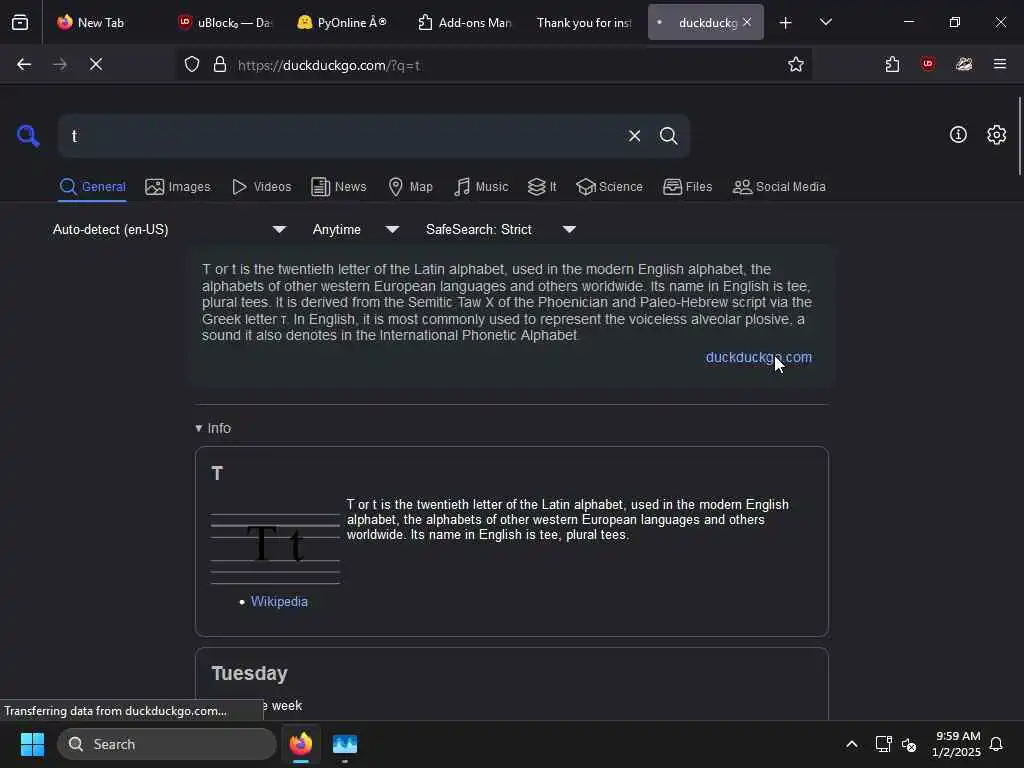This screenshot has height=768, width=1024.
Task: Select the Map search category
Action: pos(410,187)
